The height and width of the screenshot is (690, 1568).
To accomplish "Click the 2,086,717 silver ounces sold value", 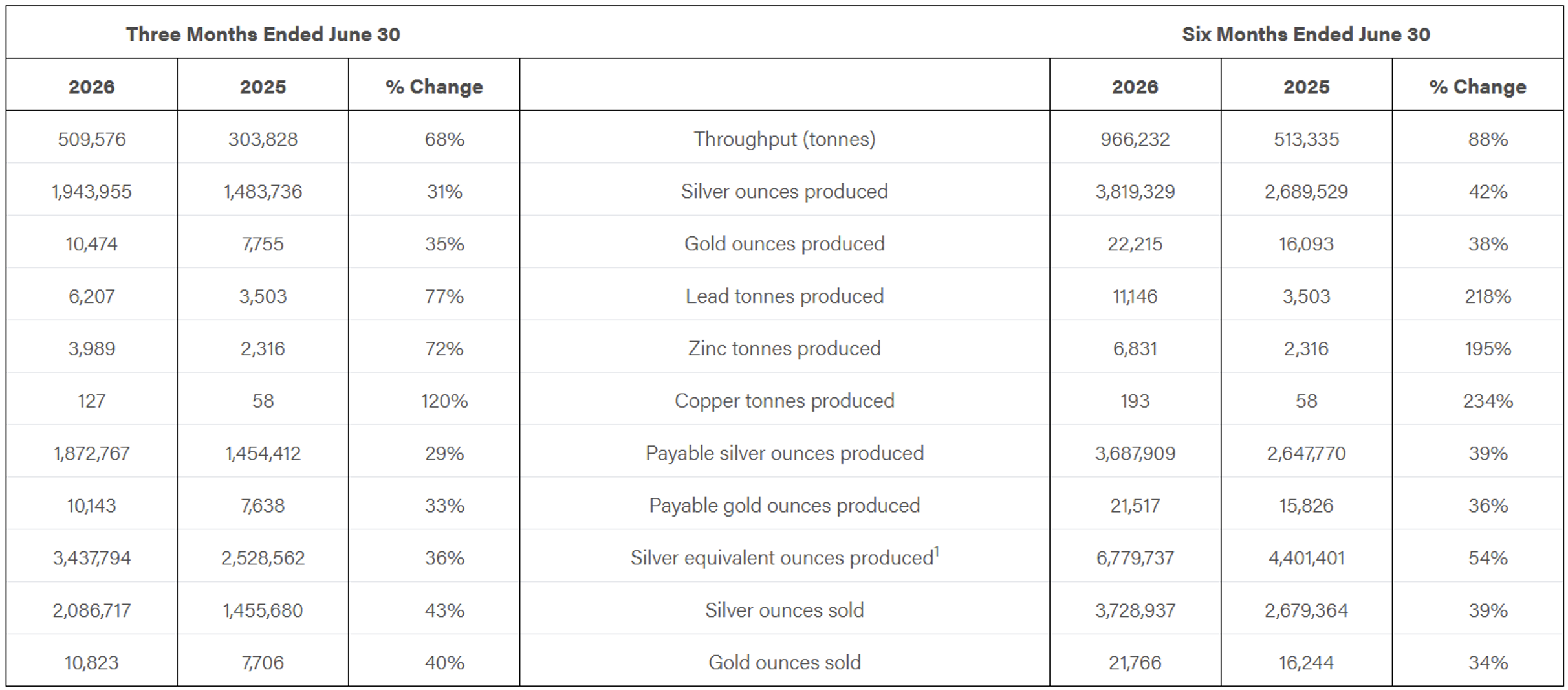I will [92, 610].
